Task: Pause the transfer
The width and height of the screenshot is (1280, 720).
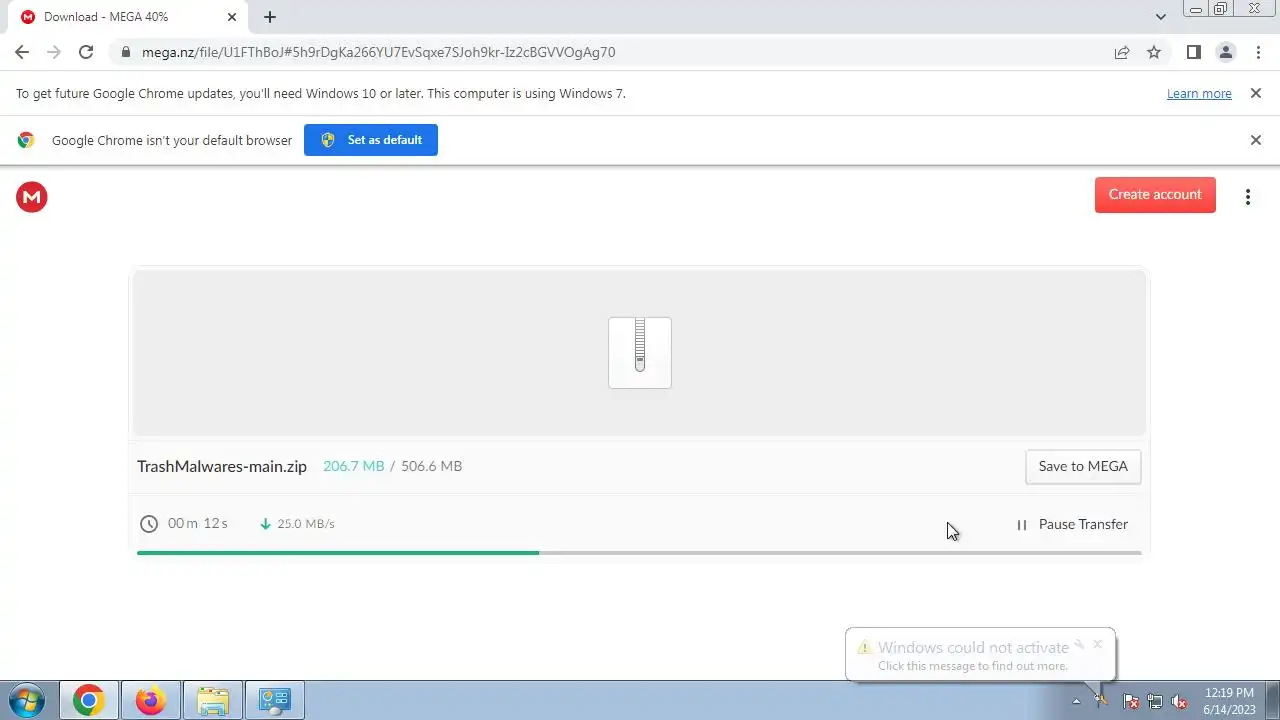Action: (1071, 524)
